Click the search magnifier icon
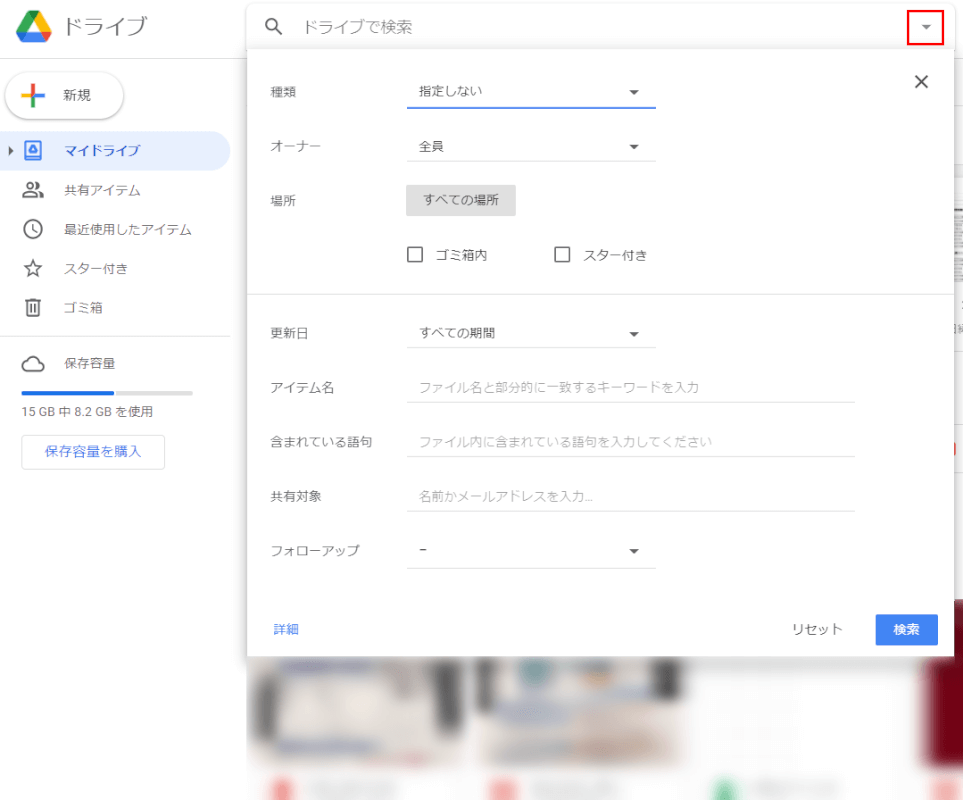Image resolution: width=963 pixels, height=800 pixels. [274, 27]
